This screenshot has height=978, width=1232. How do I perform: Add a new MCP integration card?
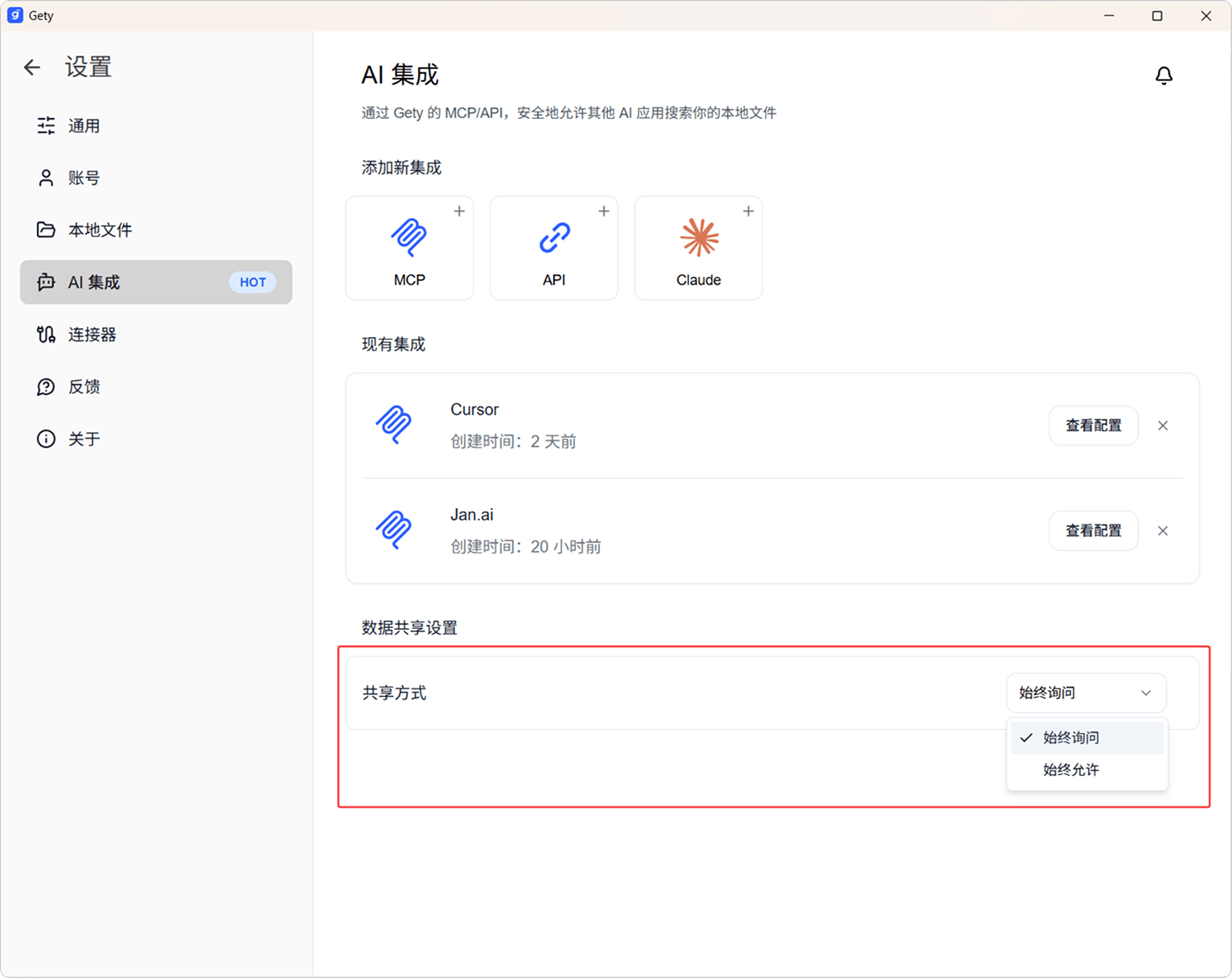click(x=409, y=248)
